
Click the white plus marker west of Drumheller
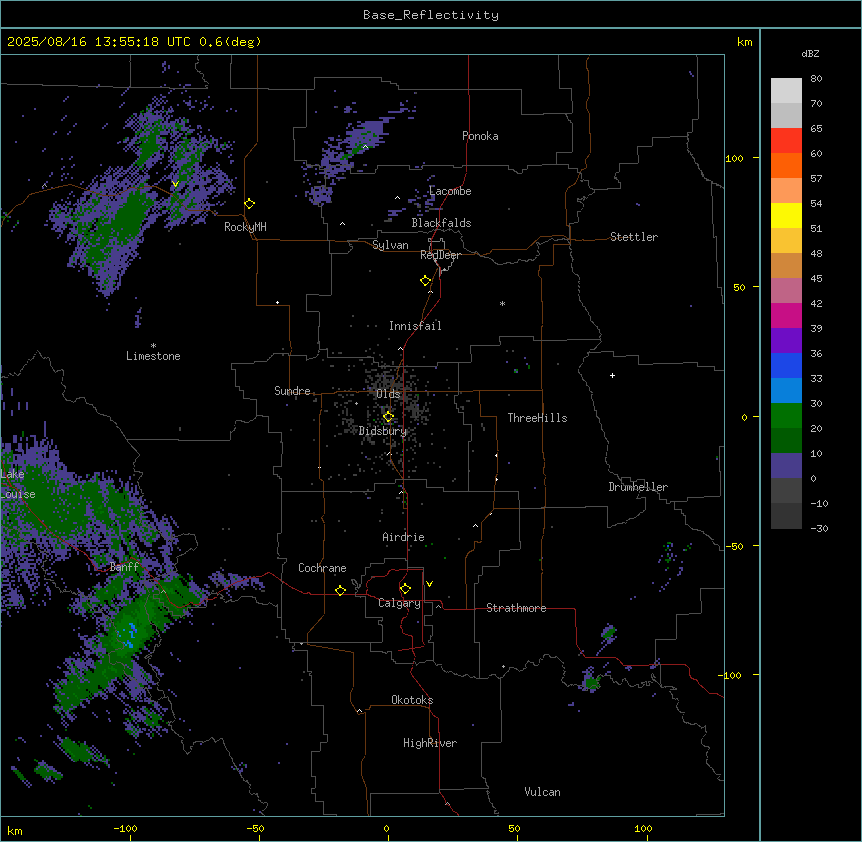tap(612, 375)
